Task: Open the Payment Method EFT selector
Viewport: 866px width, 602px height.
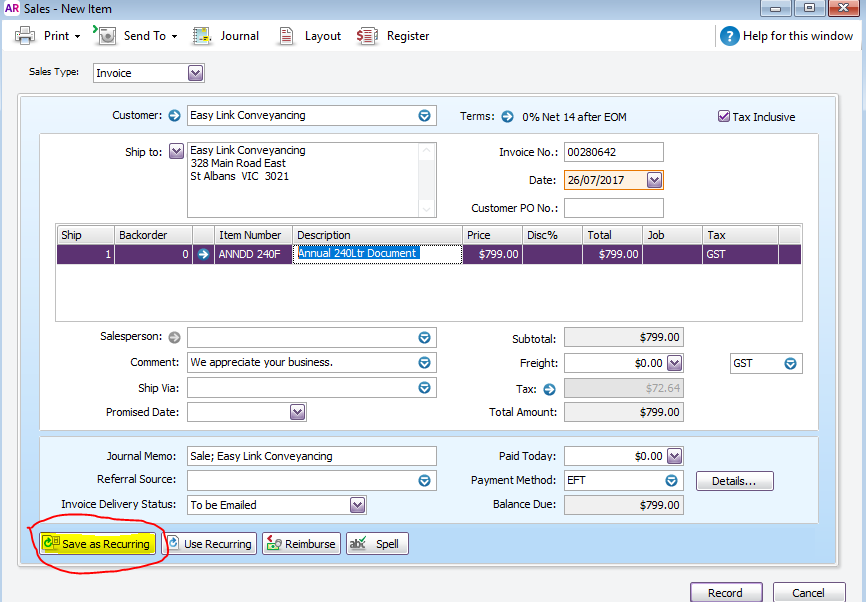Action: tap(671, 480)
